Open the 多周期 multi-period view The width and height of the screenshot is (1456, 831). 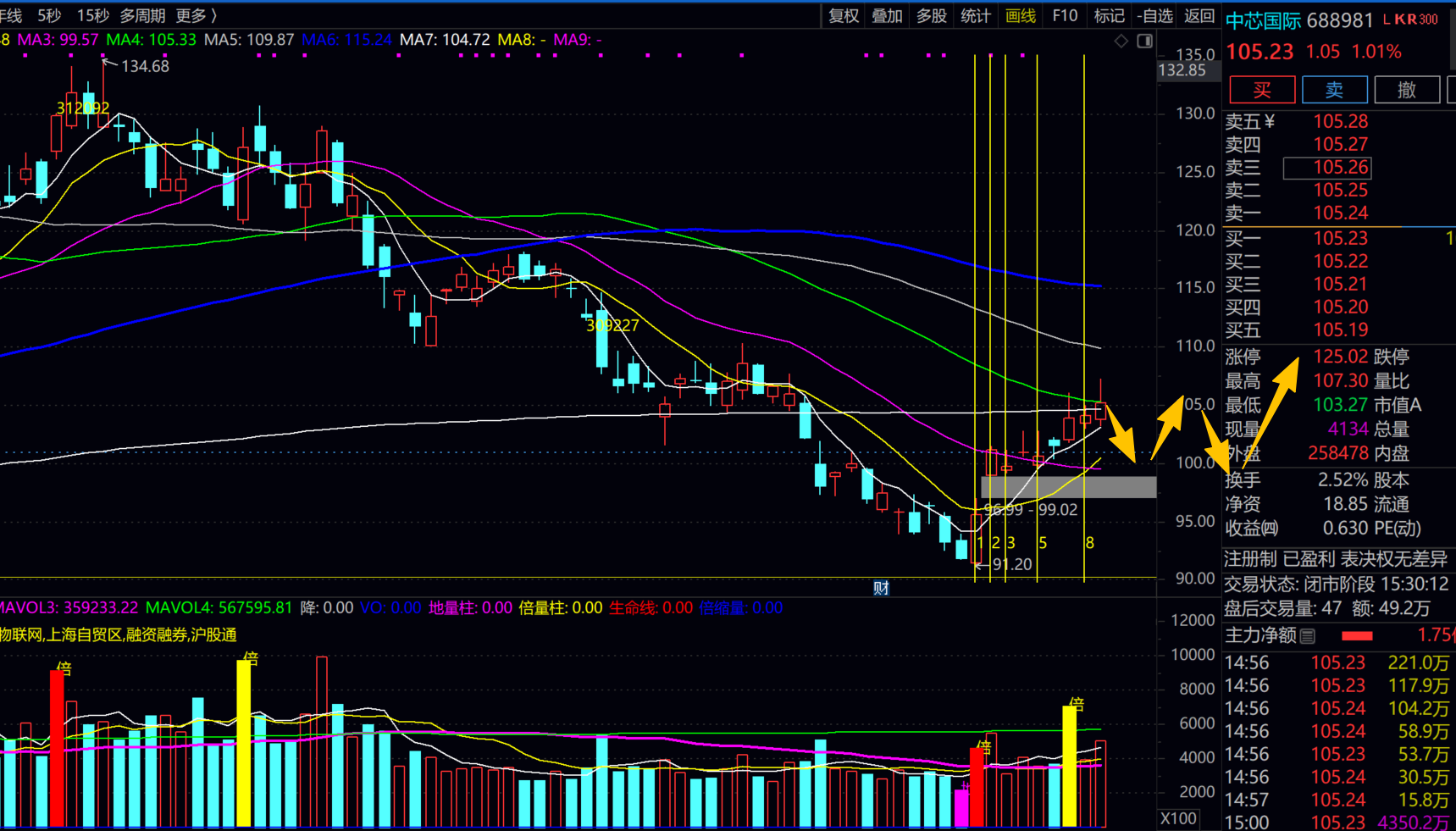tap(142, 15)
